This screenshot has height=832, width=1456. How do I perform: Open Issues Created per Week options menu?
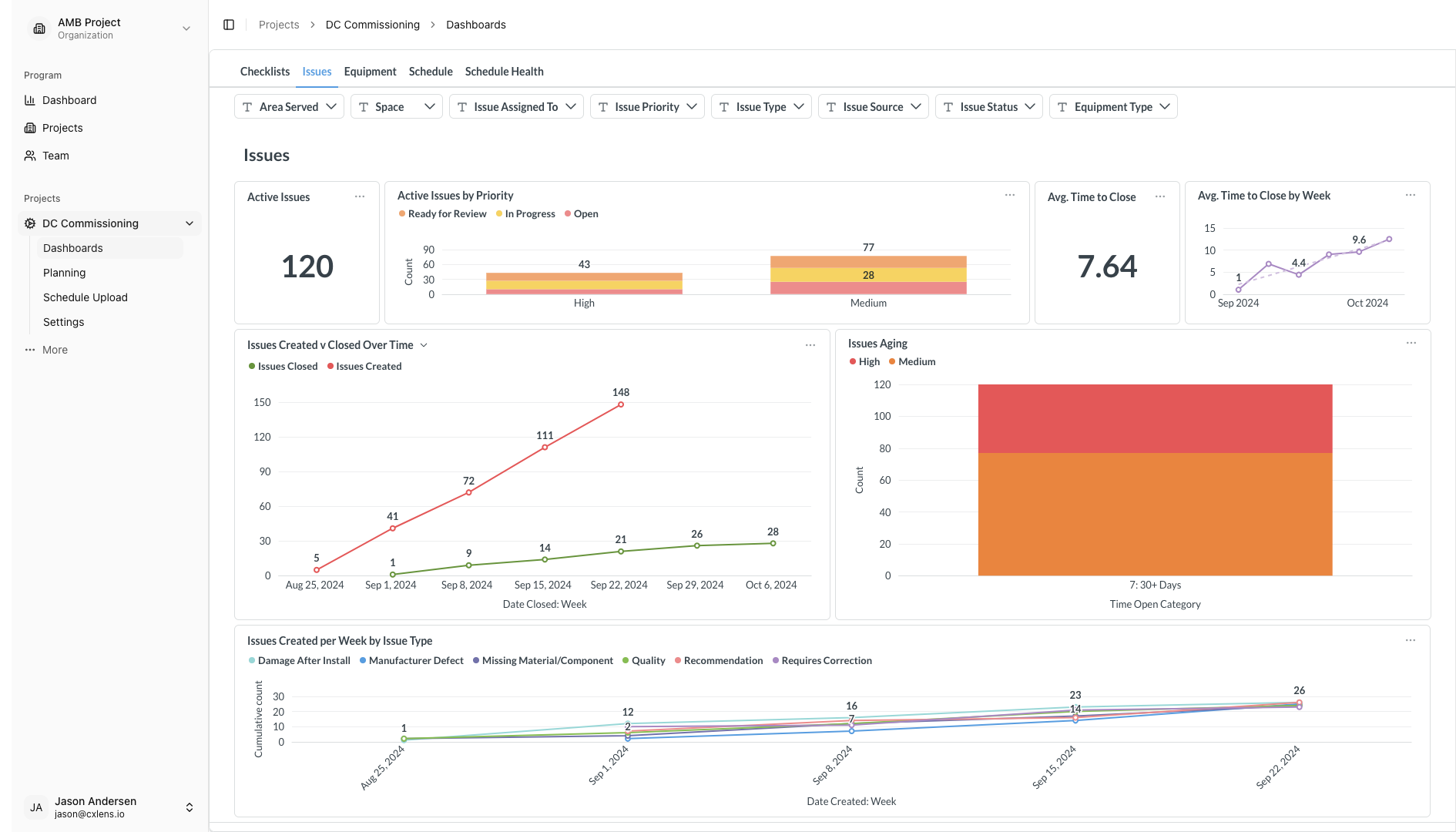[x=1411, y=640]
